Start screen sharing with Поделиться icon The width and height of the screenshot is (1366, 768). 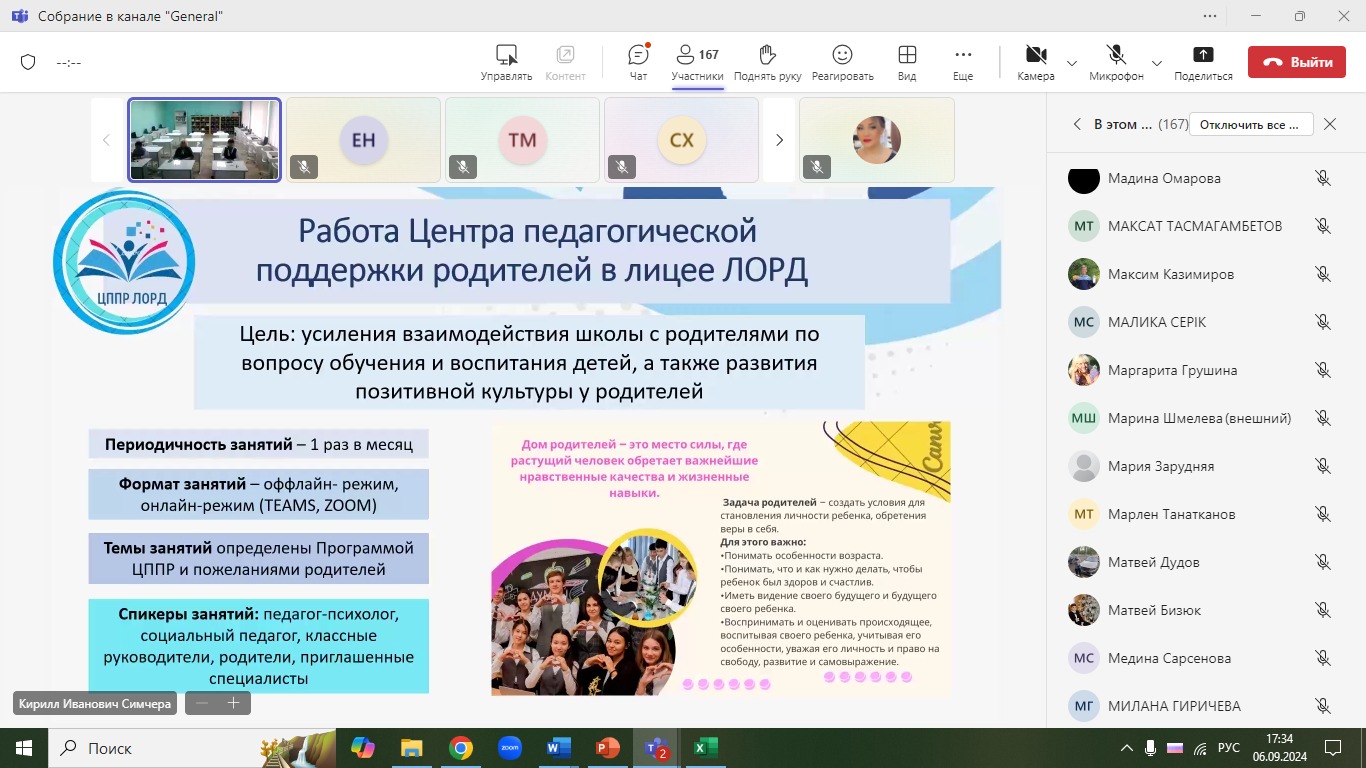point(1202,61)
